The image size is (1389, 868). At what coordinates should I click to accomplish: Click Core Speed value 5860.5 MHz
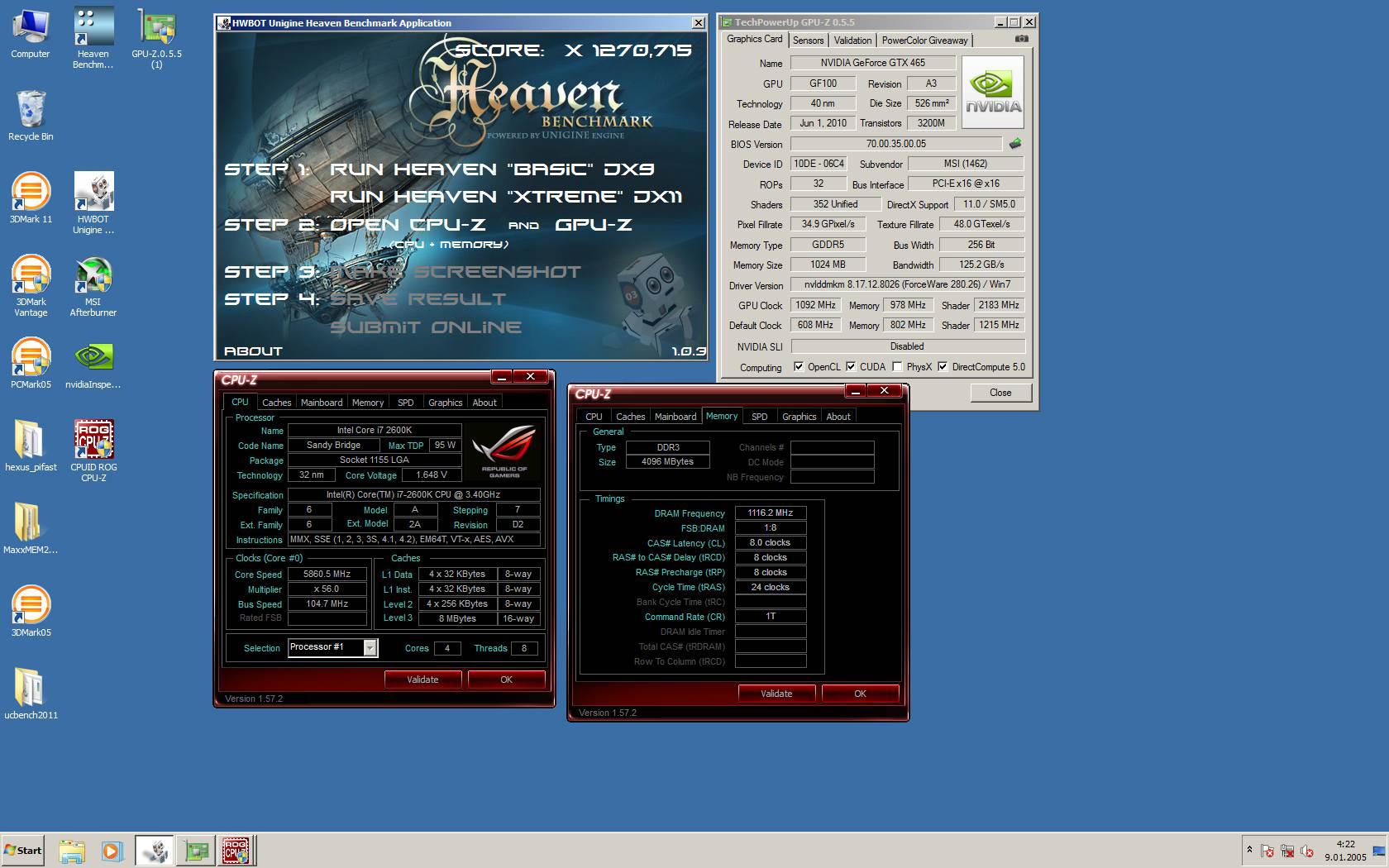point(327,574)
